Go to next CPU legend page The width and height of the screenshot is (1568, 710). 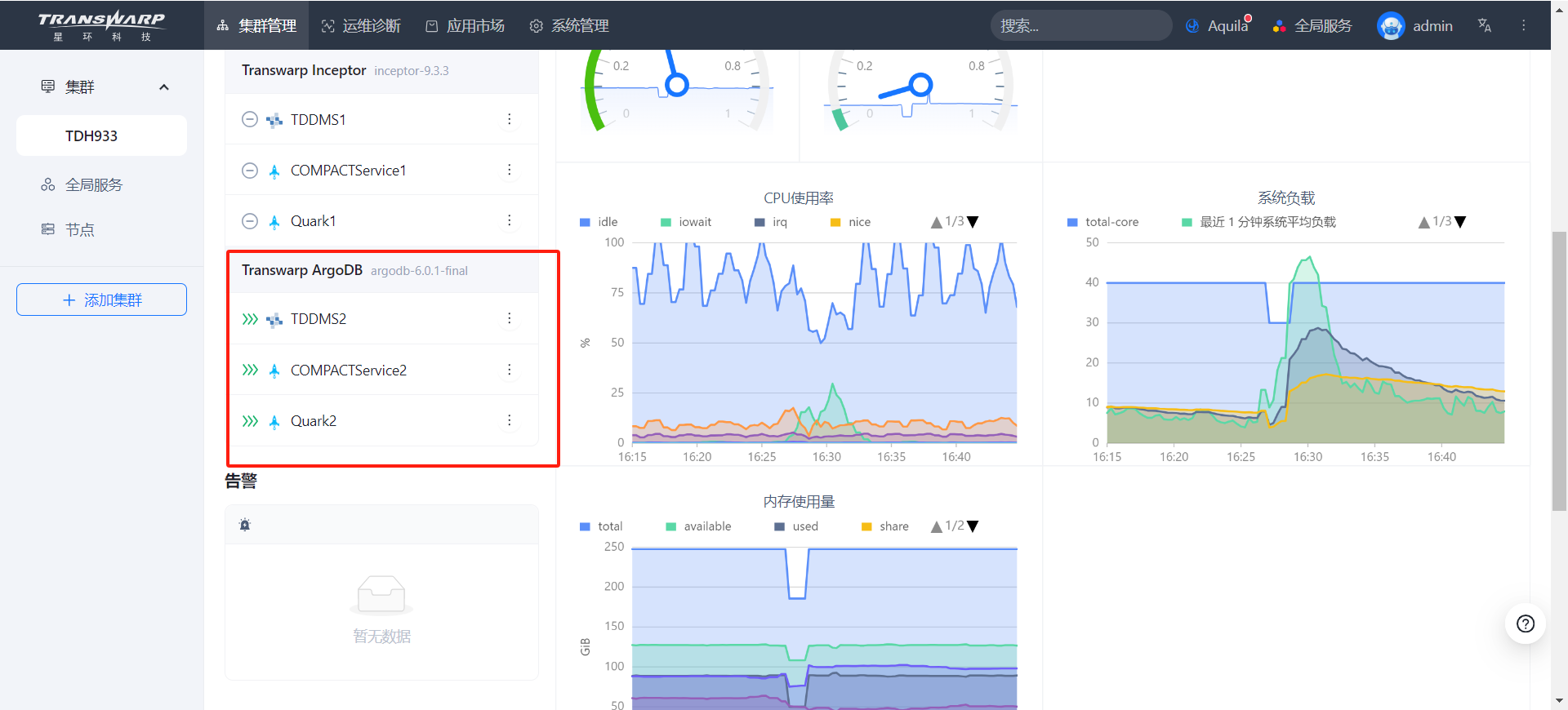[973, 222]
